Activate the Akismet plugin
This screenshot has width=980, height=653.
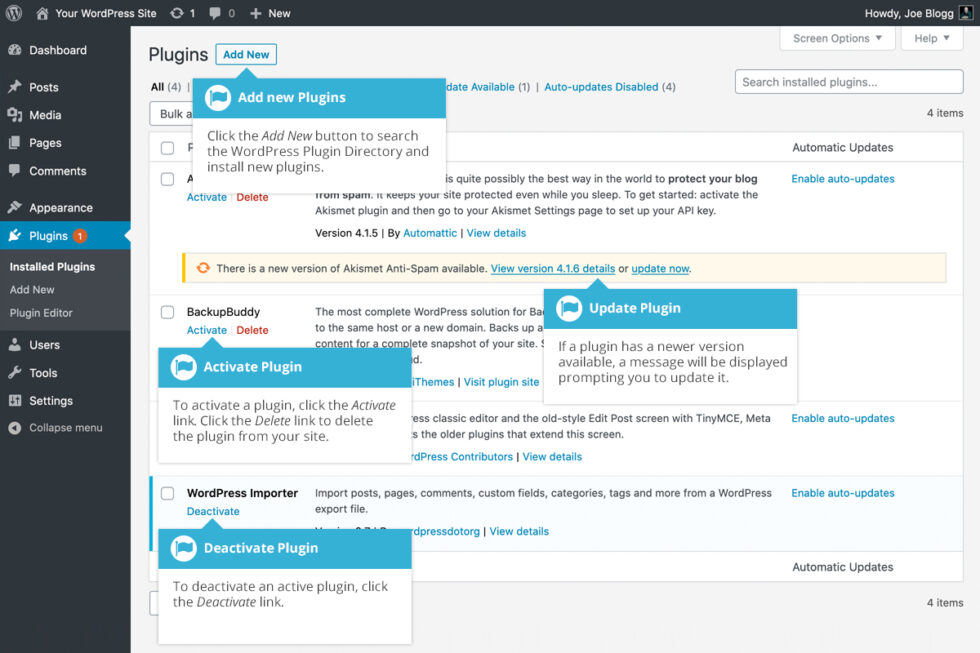point(207,197)
